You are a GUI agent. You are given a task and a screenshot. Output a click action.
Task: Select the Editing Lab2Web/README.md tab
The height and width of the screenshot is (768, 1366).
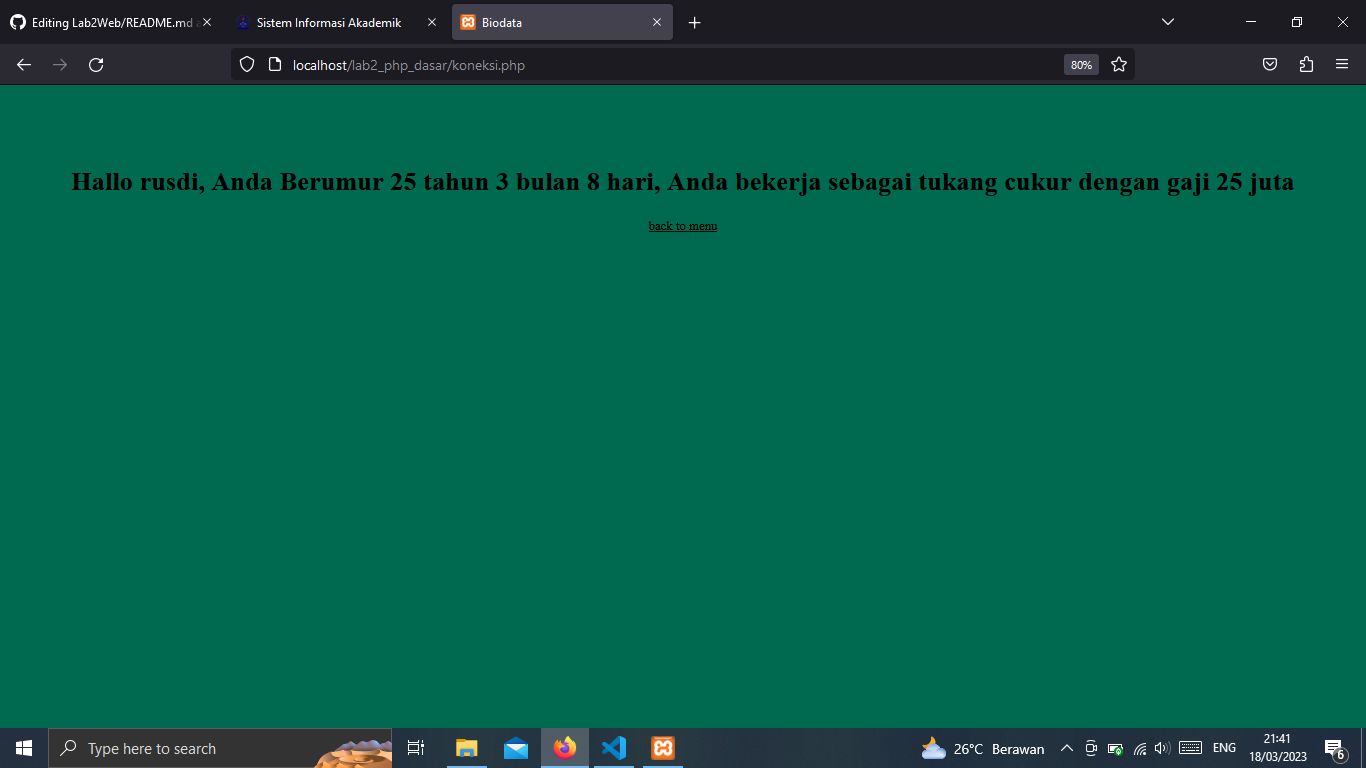110,21
